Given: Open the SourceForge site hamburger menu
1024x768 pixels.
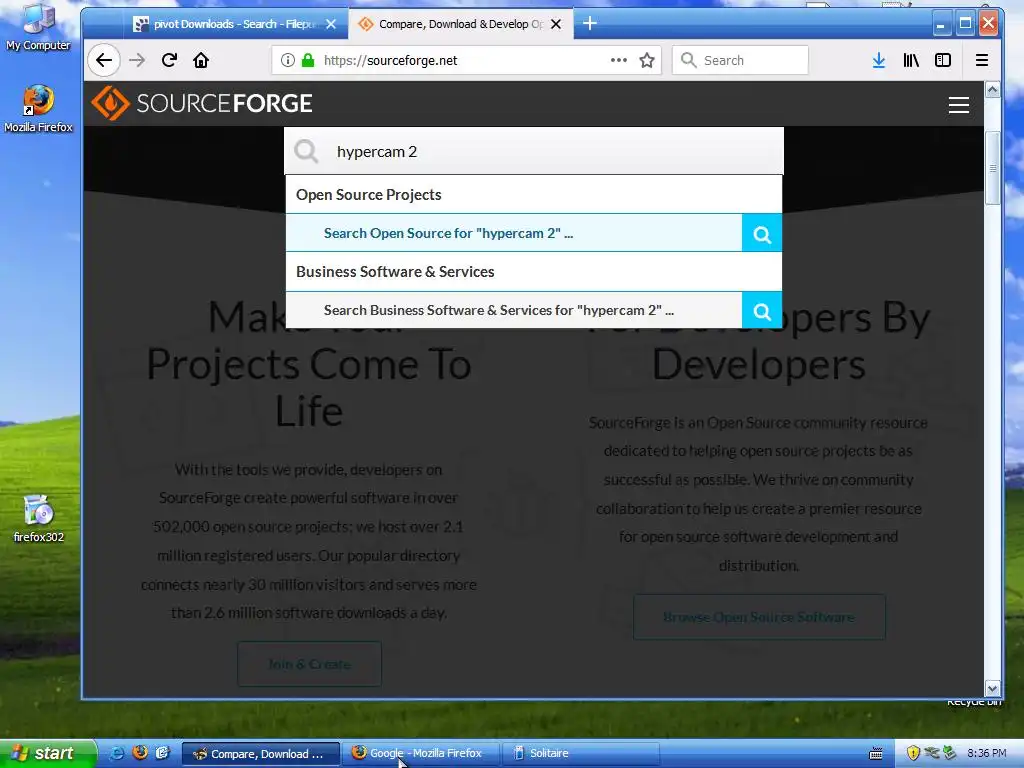Looking at the screenshot, I should pyautogui.click(x=959, y=105).
